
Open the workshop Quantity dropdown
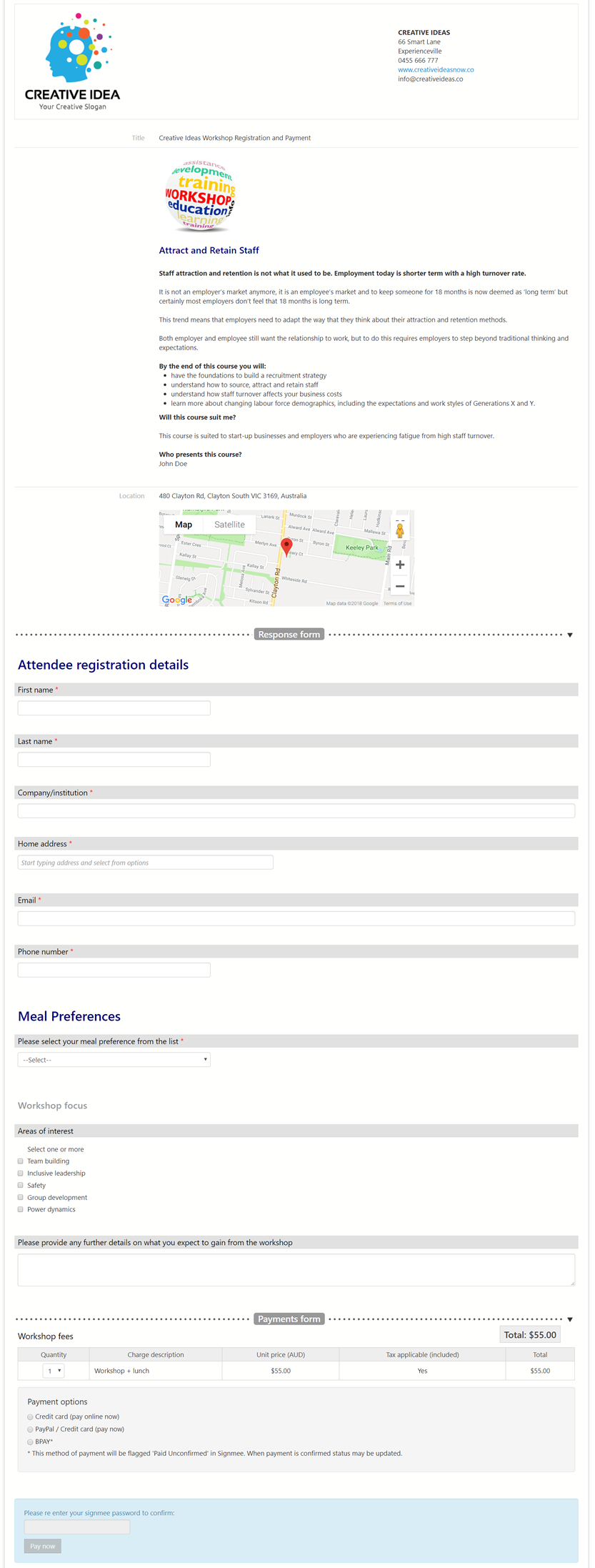(x=54, y=1371)
